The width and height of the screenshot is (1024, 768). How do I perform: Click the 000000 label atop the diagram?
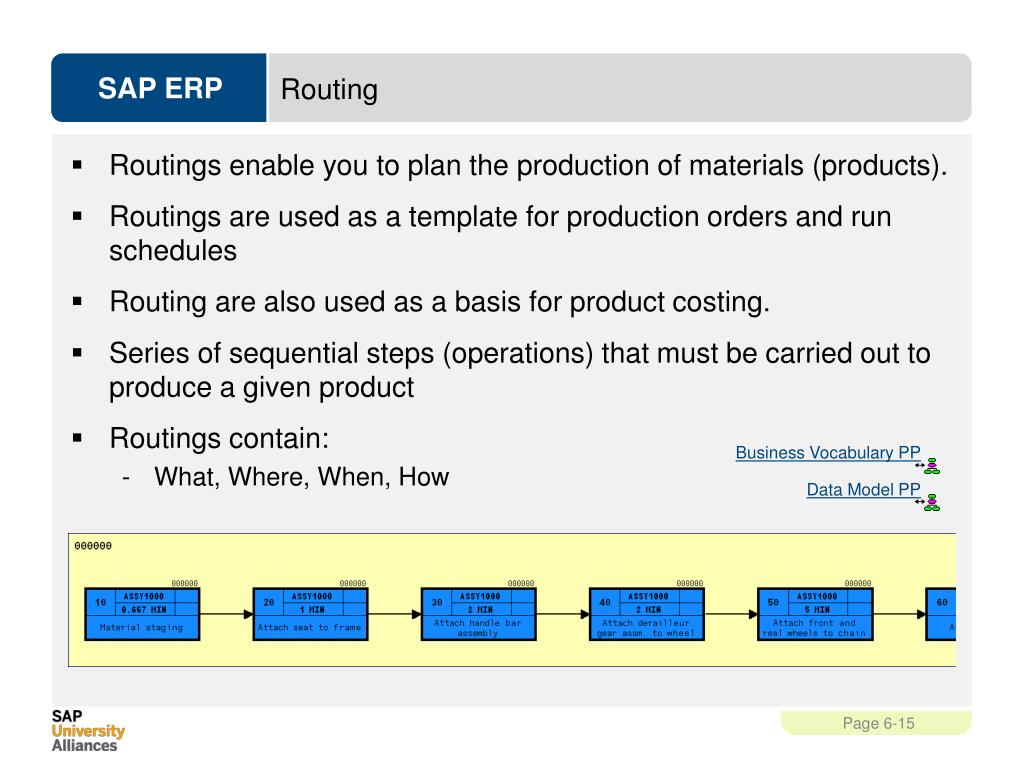(93, 546)
